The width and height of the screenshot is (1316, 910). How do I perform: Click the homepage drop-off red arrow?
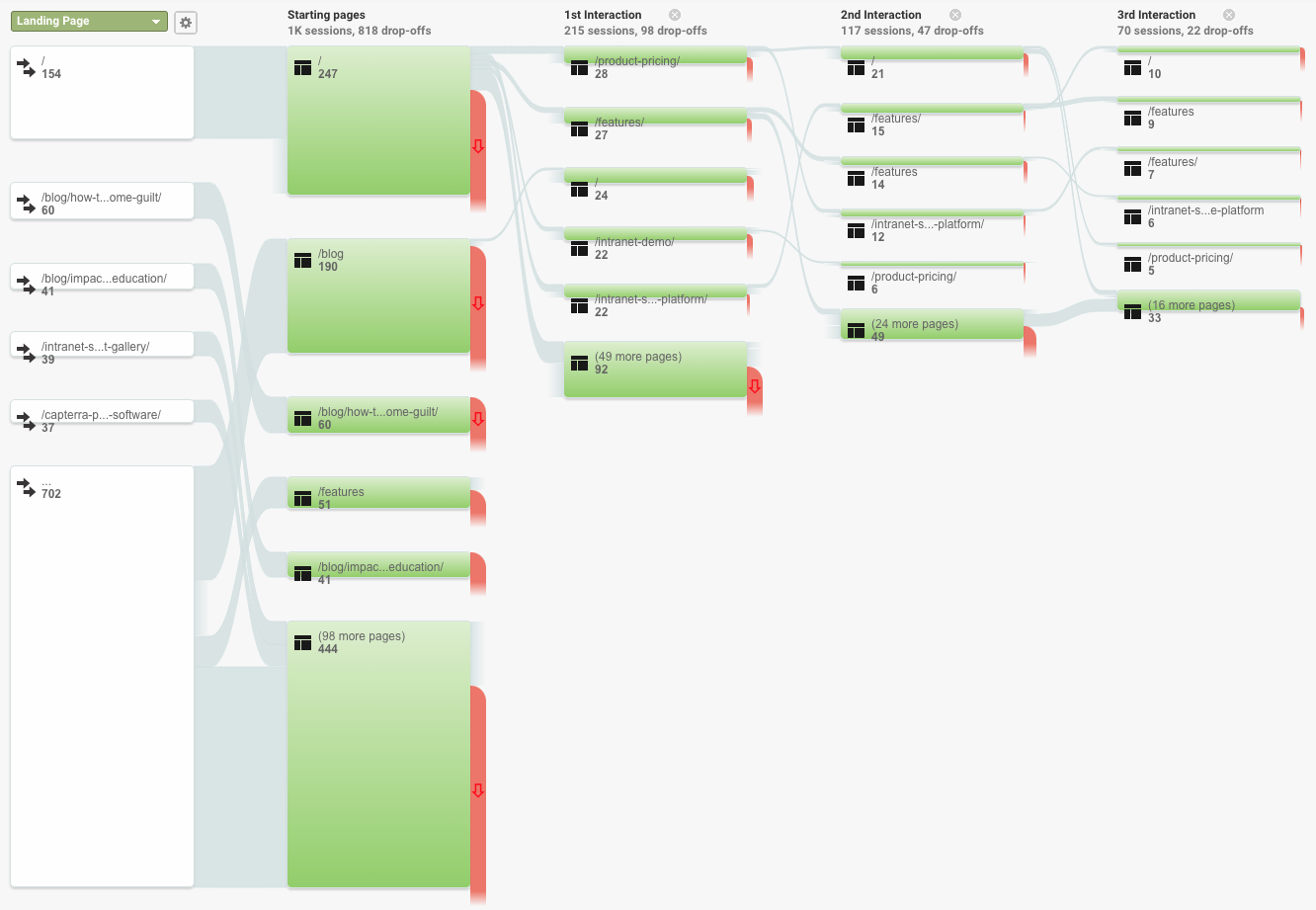coord(478,146)
